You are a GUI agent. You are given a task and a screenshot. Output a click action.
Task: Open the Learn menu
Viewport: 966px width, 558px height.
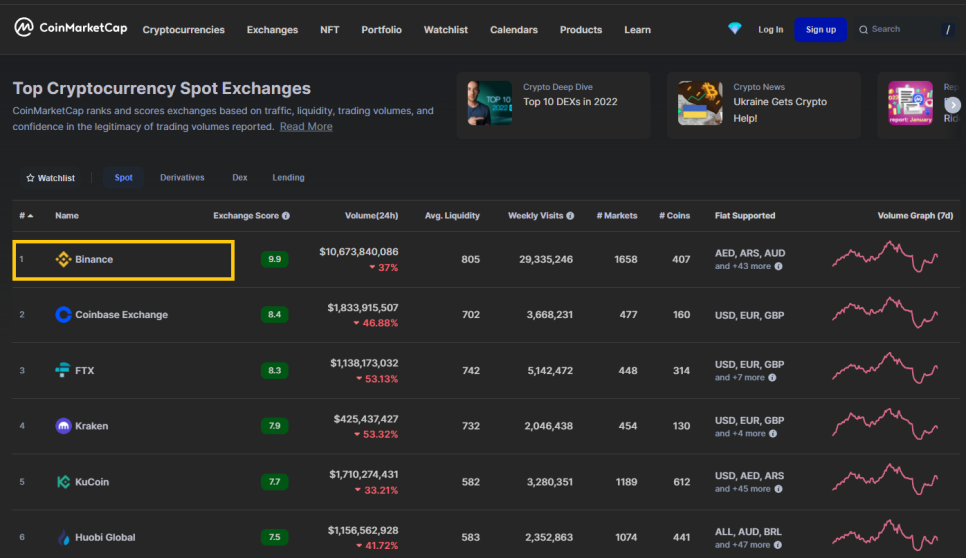(x=638, y=30)
